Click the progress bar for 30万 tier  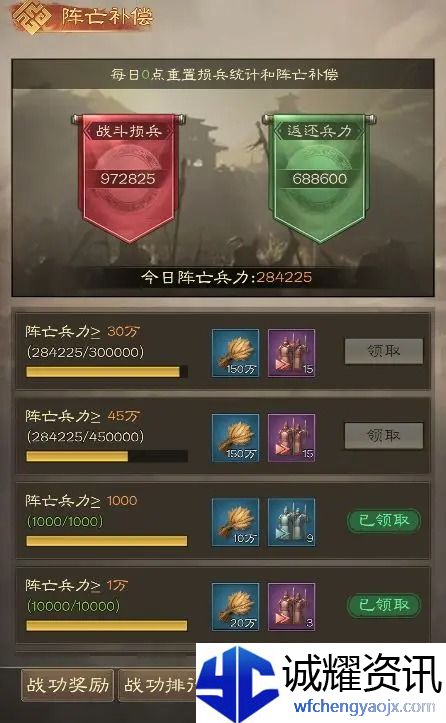107,372
